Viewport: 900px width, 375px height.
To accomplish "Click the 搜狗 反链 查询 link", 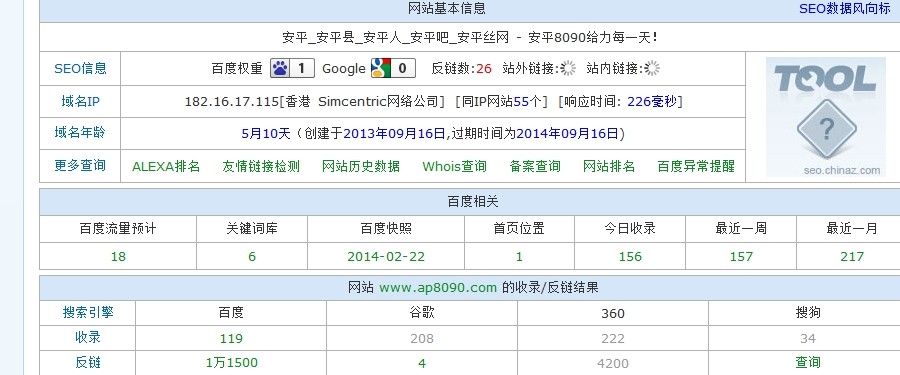I will (808, 362).
